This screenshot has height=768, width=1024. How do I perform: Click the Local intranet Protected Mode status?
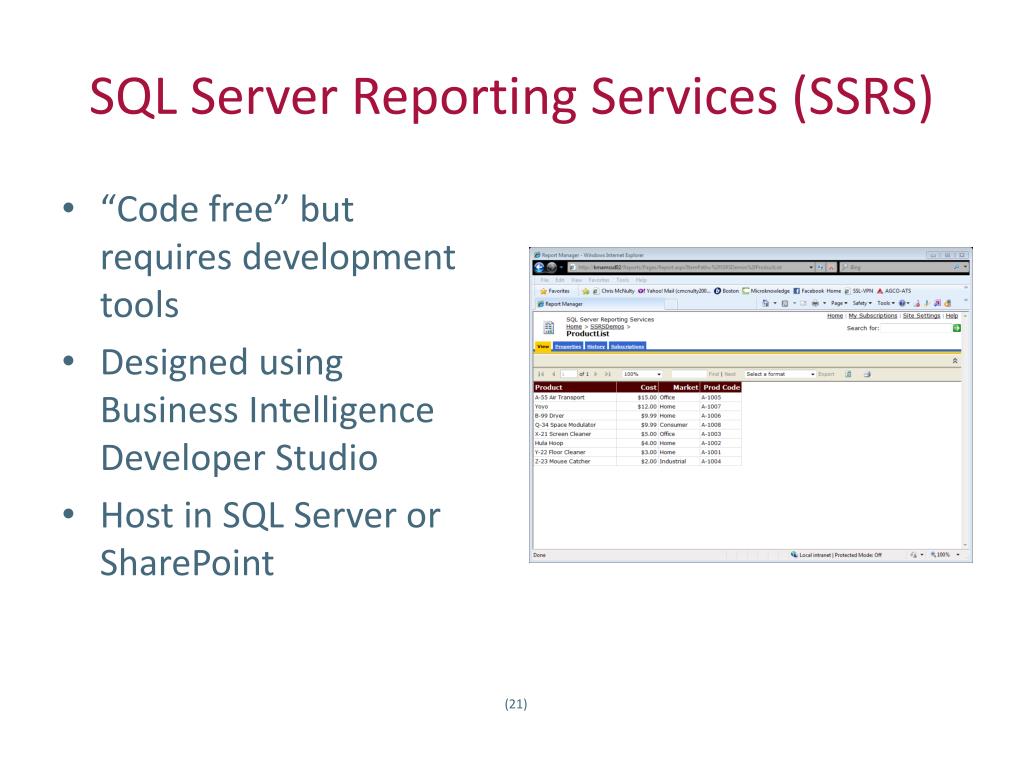837,555
